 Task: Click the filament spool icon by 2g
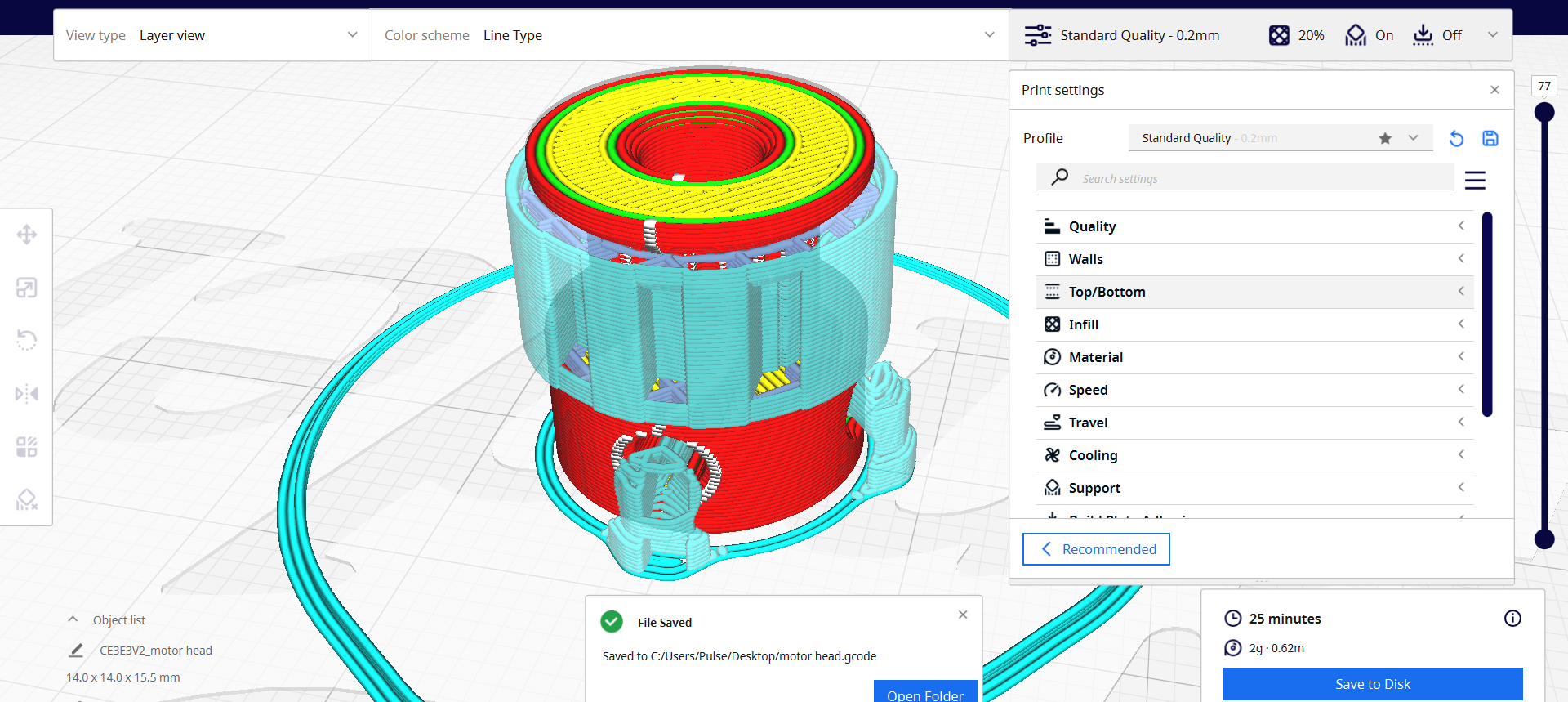(x=1233, y=648)
